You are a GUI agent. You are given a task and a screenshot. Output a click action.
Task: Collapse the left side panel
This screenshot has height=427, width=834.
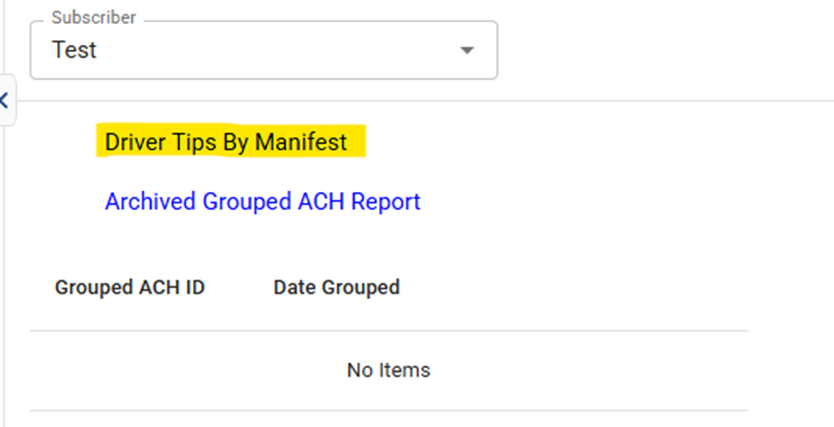click(x=5, y=100)
